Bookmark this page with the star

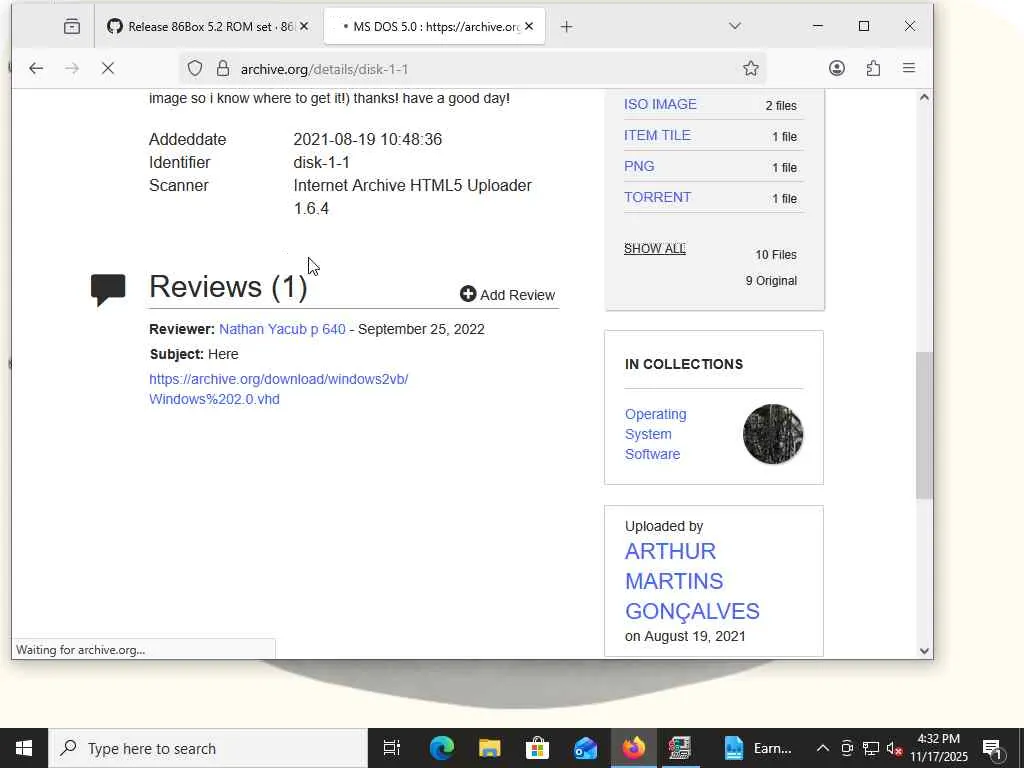(750, 69)
